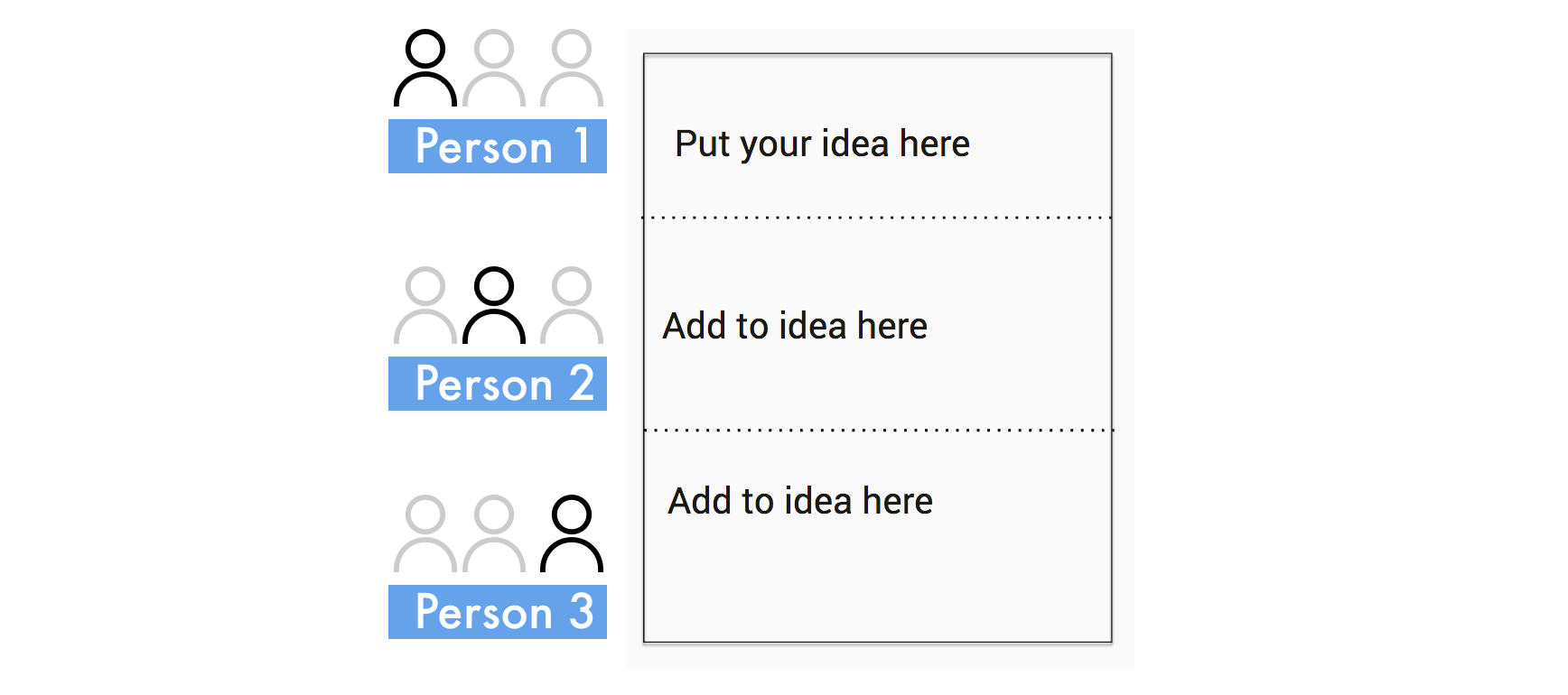Click the lower dotted divider line on the sheet
The width and height of the screenshot is (1568, 695).
878,431
